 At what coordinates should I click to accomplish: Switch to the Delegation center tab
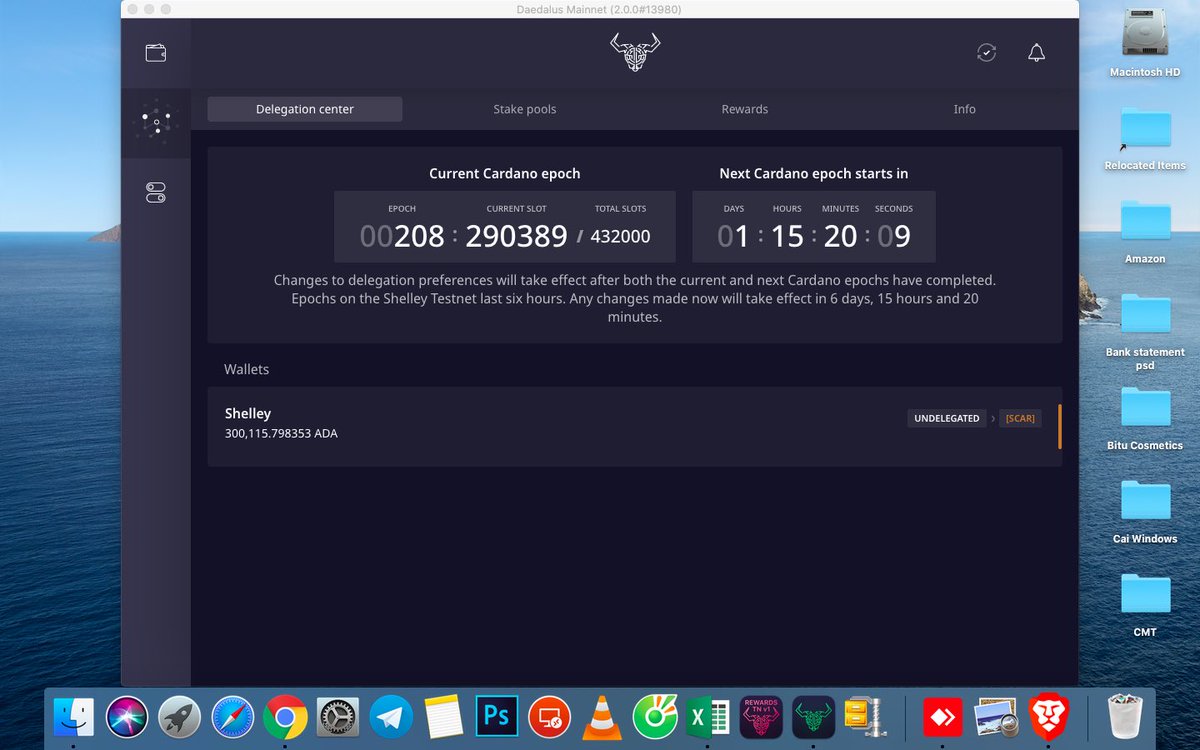[305, 109]
